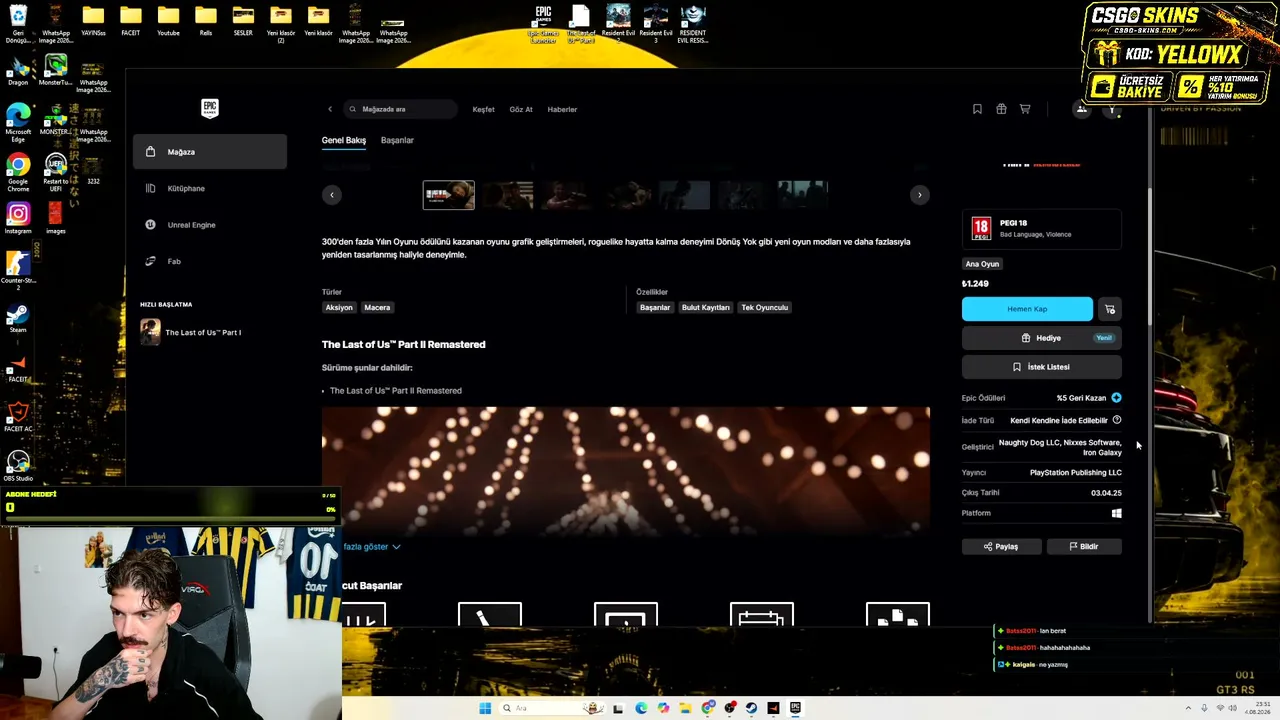Screen dimensions: 1280x720
Task: Click the Başarılar feature tag
Action: coord(655,308)
